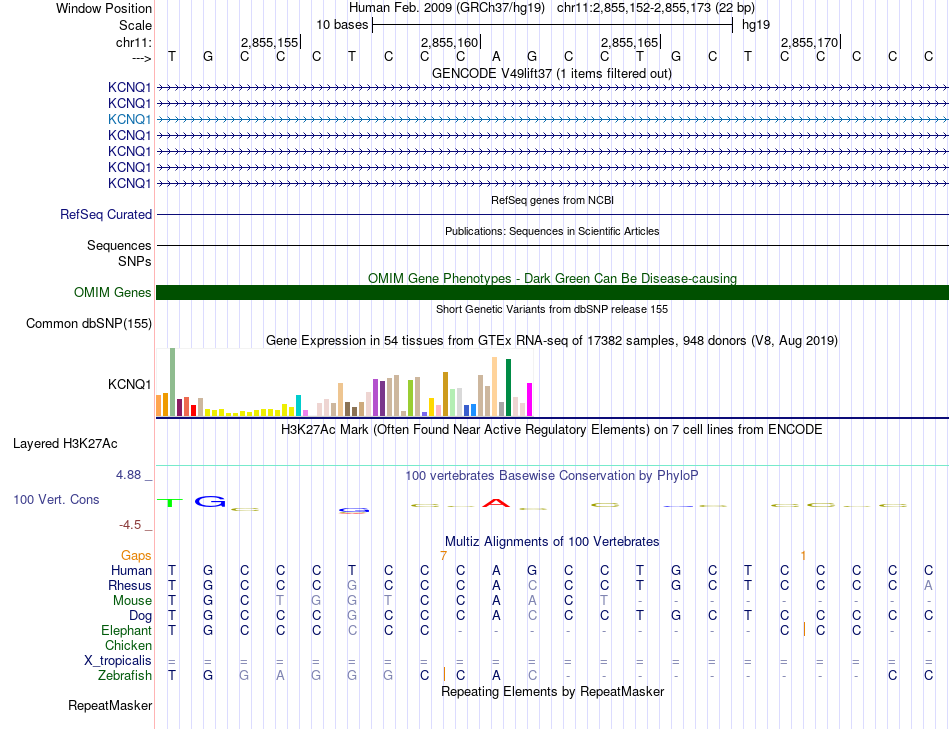Click the red 'A' conservation logo letter

point(495,502)
